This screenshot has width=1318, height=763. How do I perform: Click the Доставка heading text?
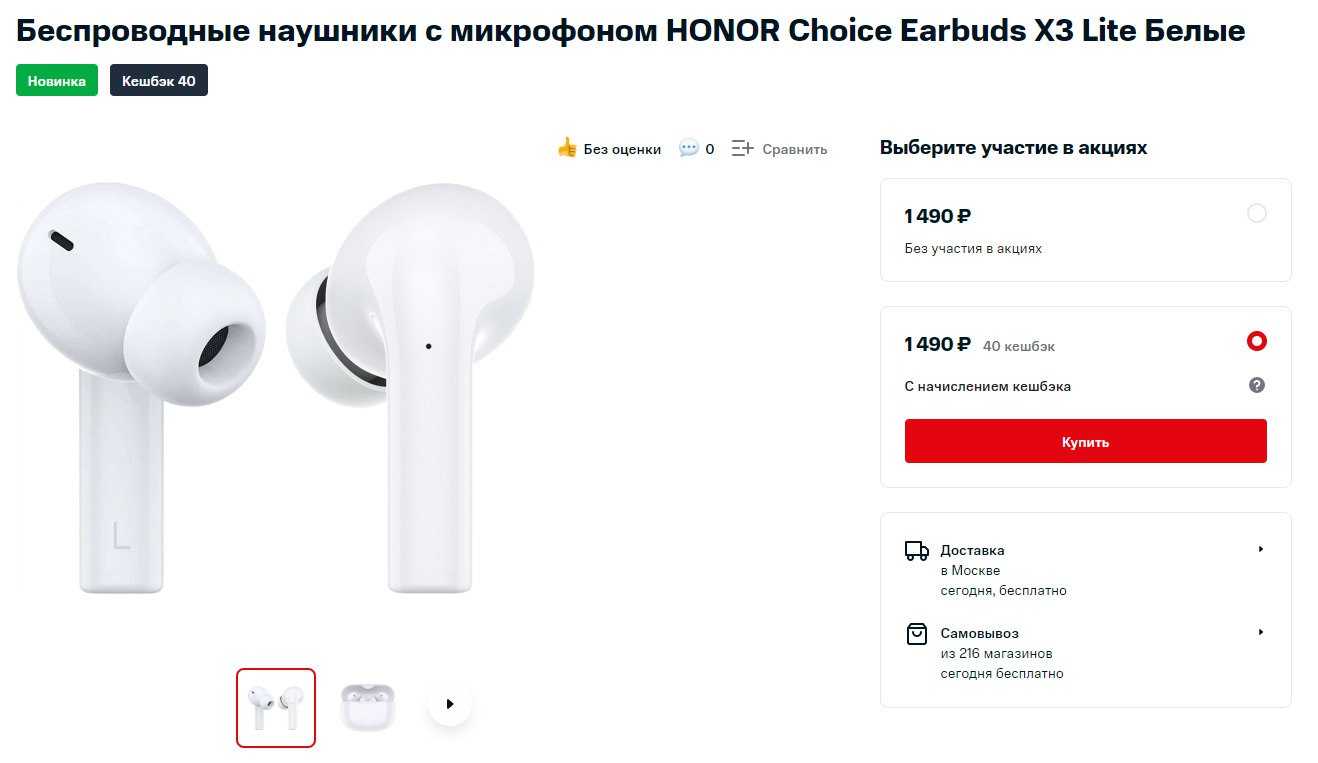pyautogui.click(x=972, y=550)
